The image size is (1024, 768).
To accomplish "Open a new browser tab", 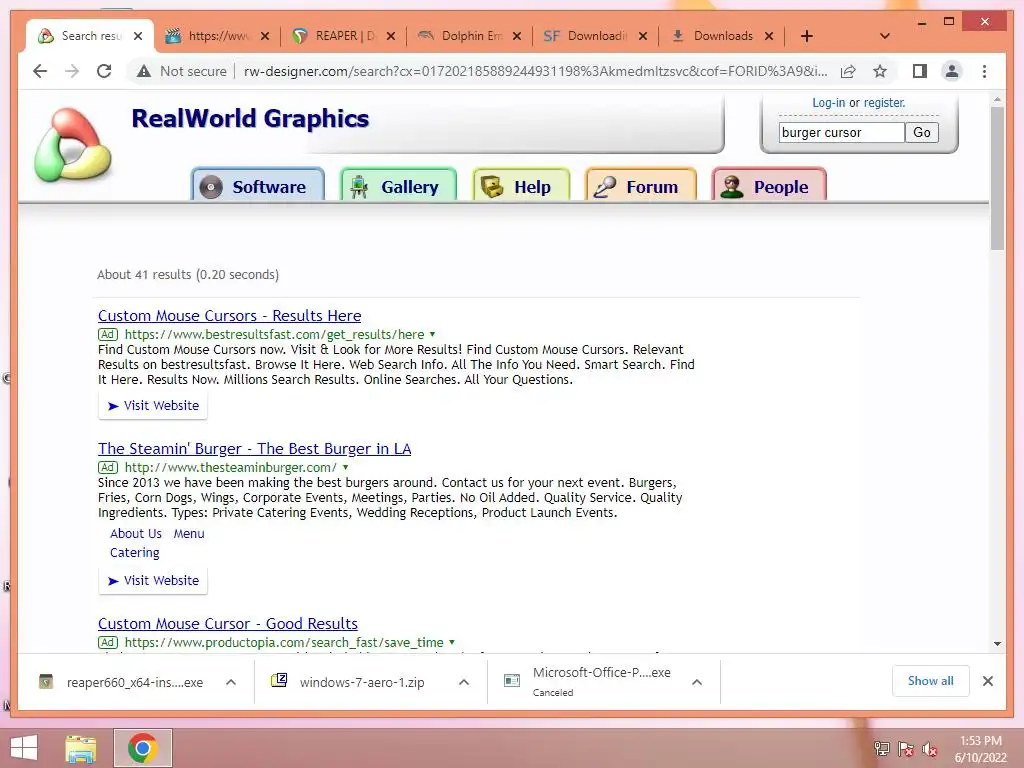I will pyautogui.click(x=807, y=36).
